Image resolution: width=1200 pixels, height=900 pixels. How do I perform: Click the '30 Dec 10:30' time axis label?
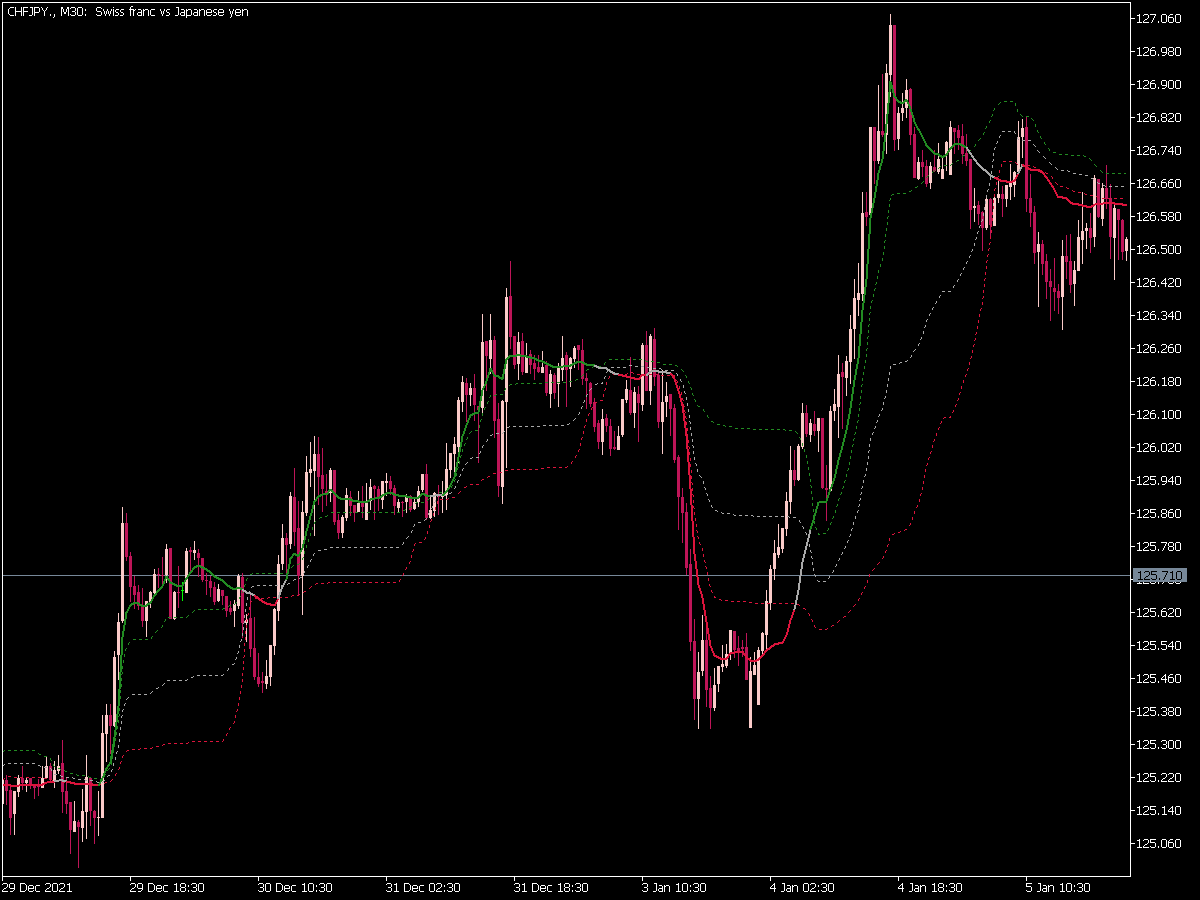tap(295, 887)
